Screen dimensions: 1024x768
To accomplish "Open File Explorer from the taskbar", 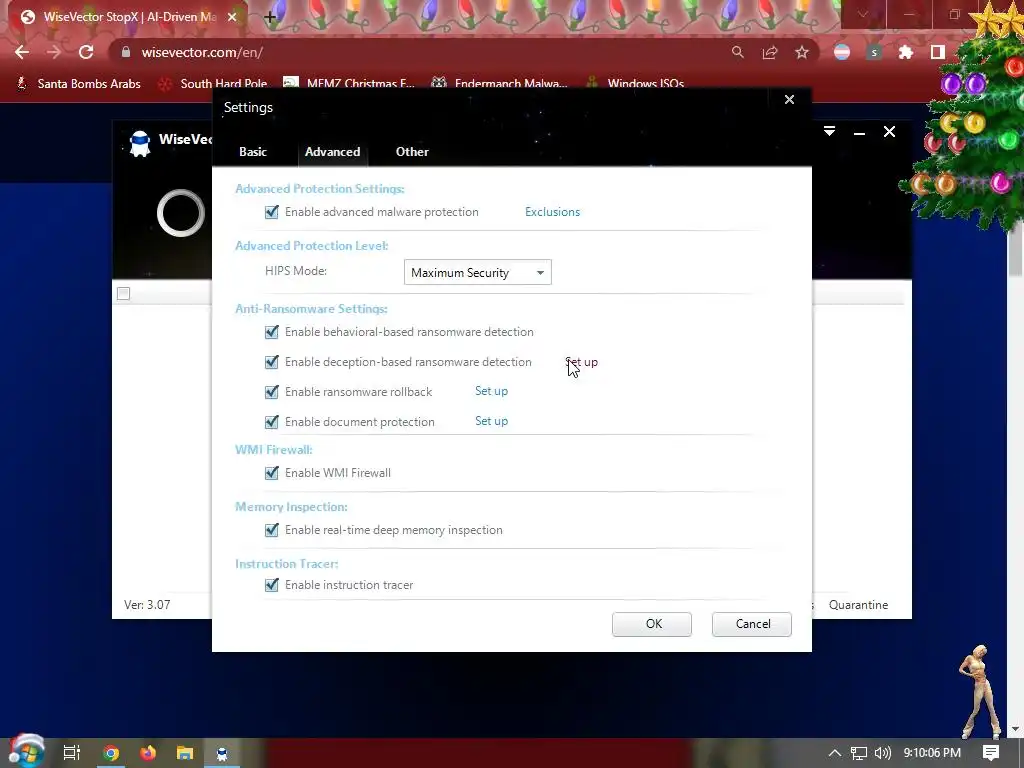I will pos(185,753).
